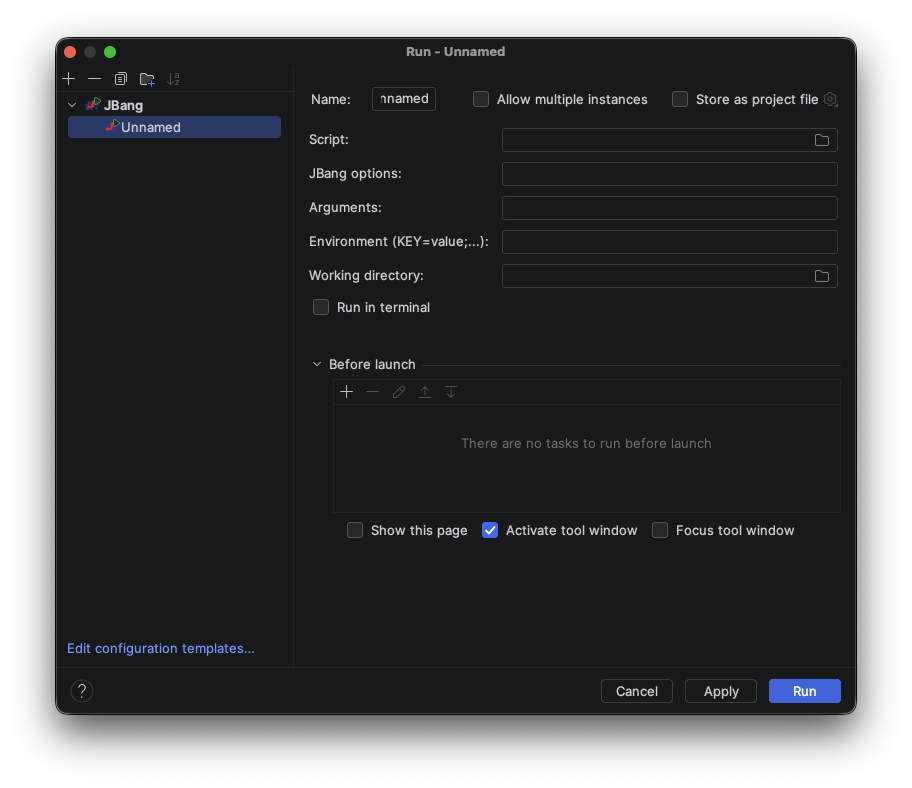The width and height of the screenshot is (912, 788).
Task: Remove a Before launch task
Action: [372, 392]
